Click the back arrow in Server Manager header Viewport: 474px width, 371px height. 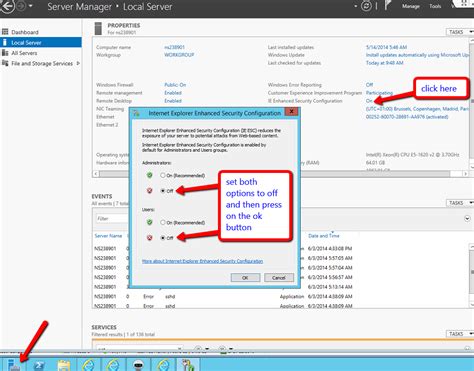click(x=7, y=6)
